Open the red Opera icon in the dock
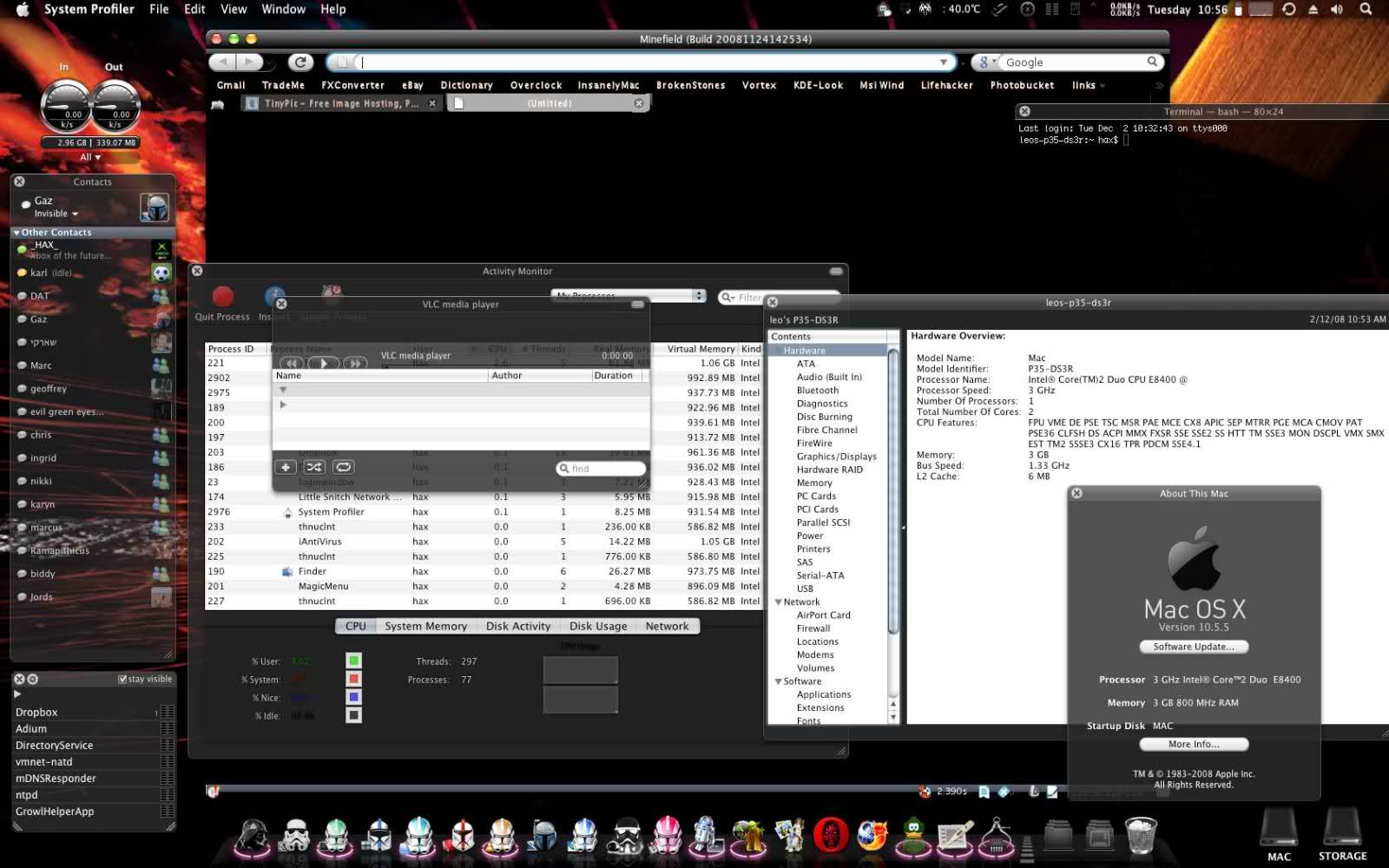This screenshot has height=868, width=1389. tap(831, 837)
